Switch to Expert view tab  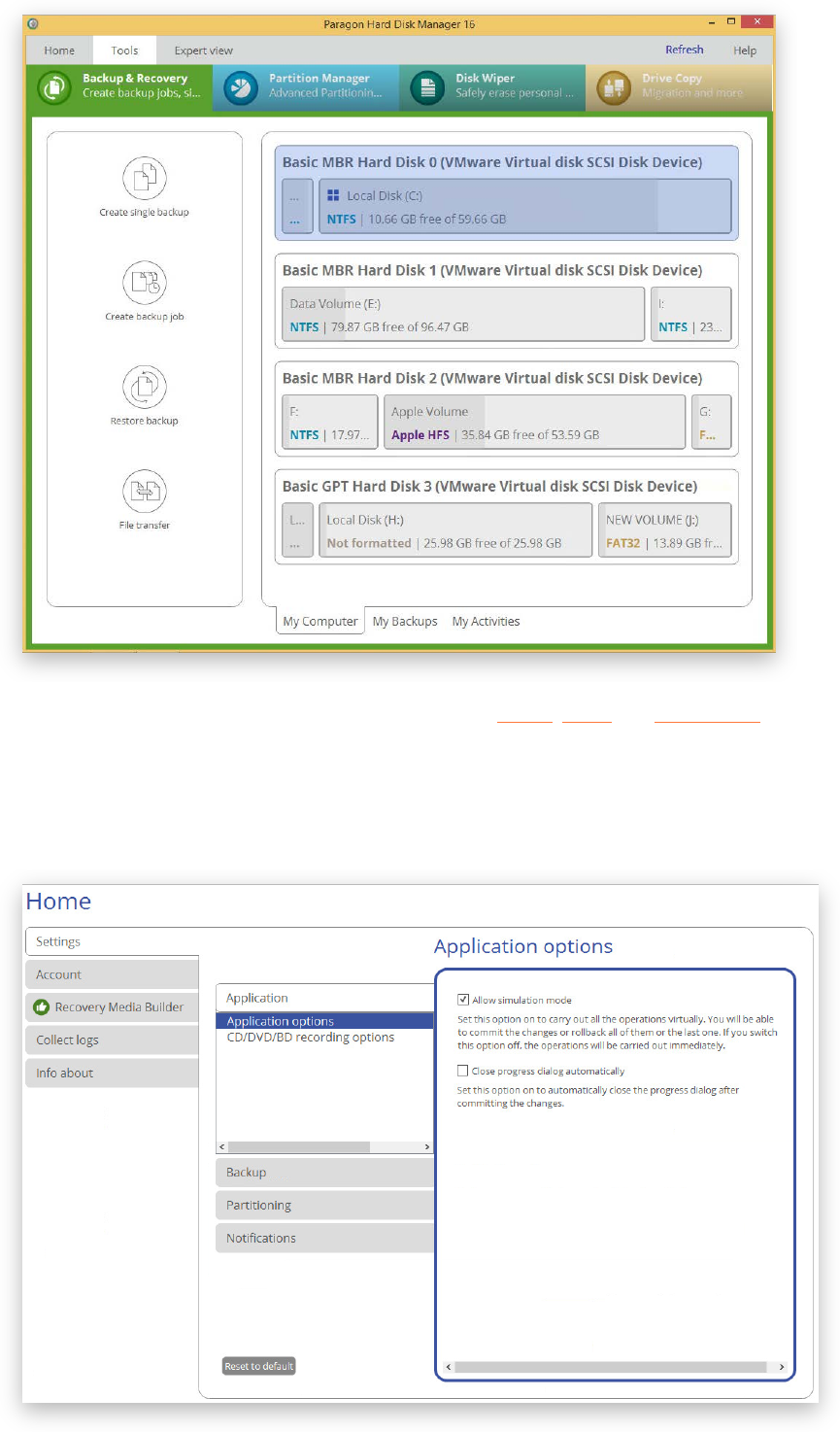coord(204,51)
